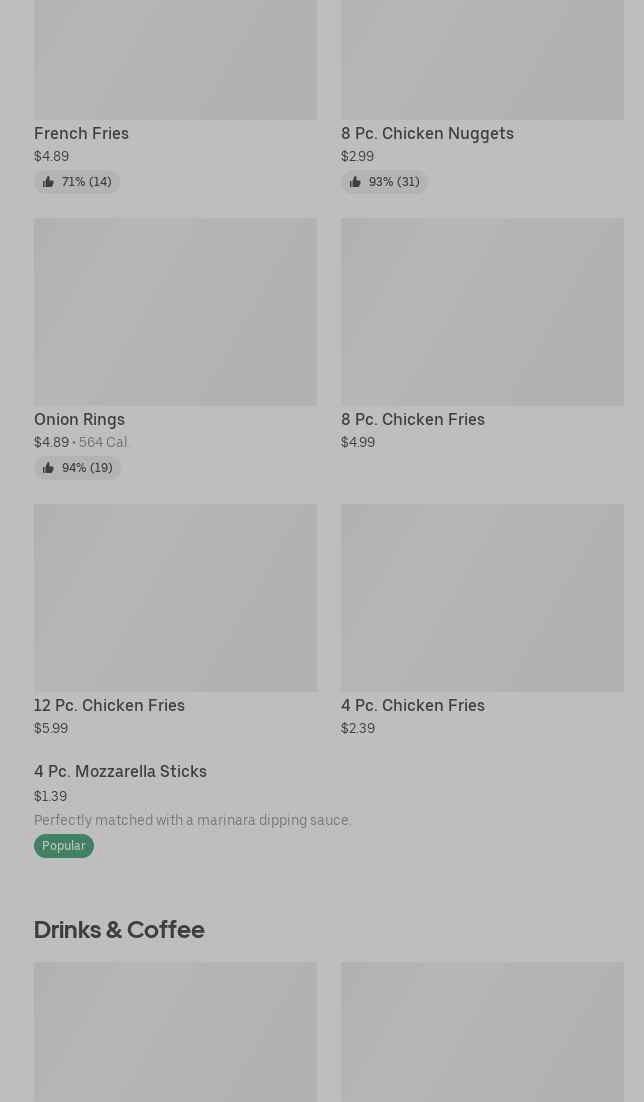The height and width of the screenshot is (1102, 644).
Task: Click the Popular badge on Mozzarella Sticks
Action: [x=63, y=846]
